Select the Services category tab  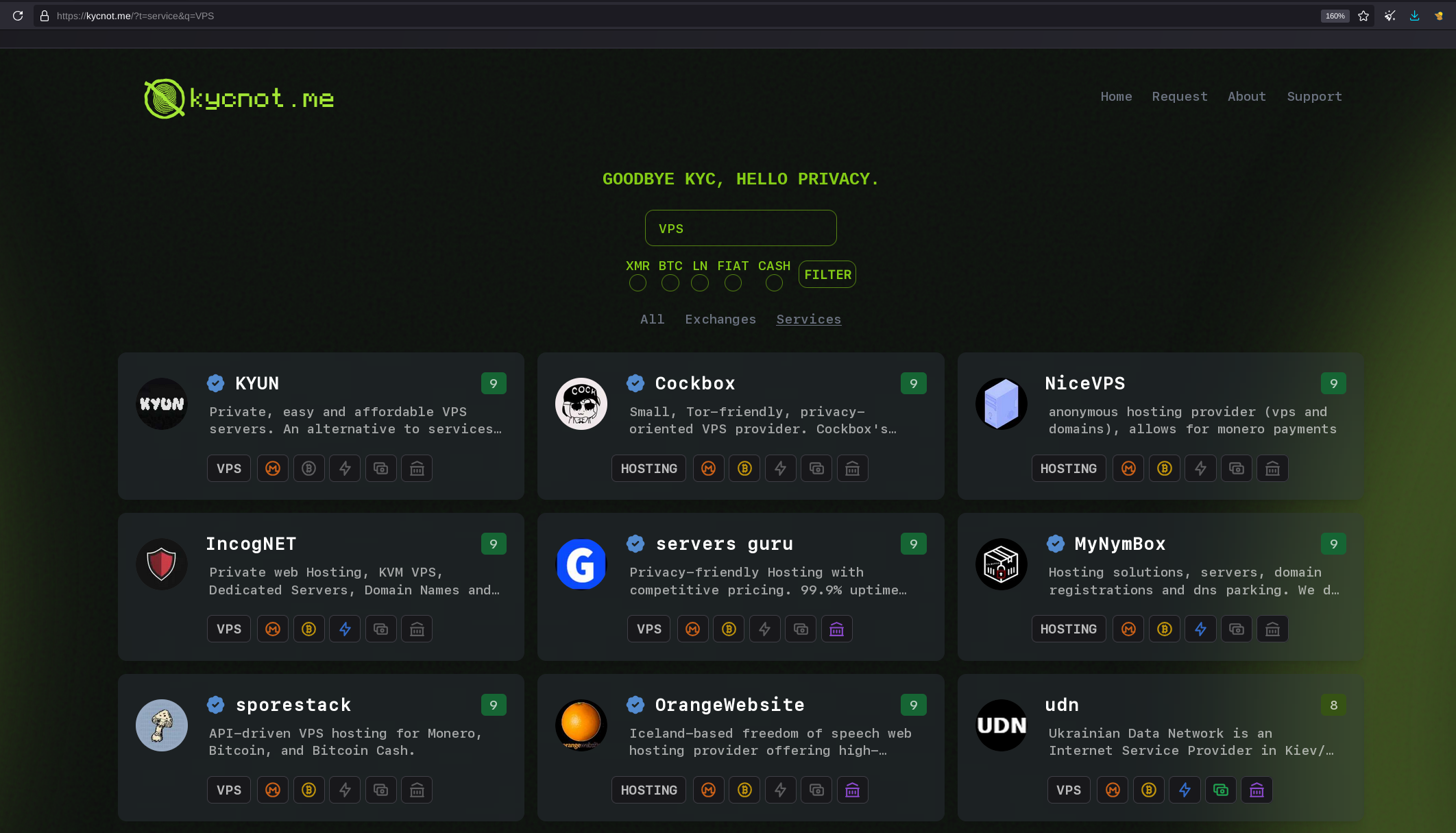(x=808, y=319)
